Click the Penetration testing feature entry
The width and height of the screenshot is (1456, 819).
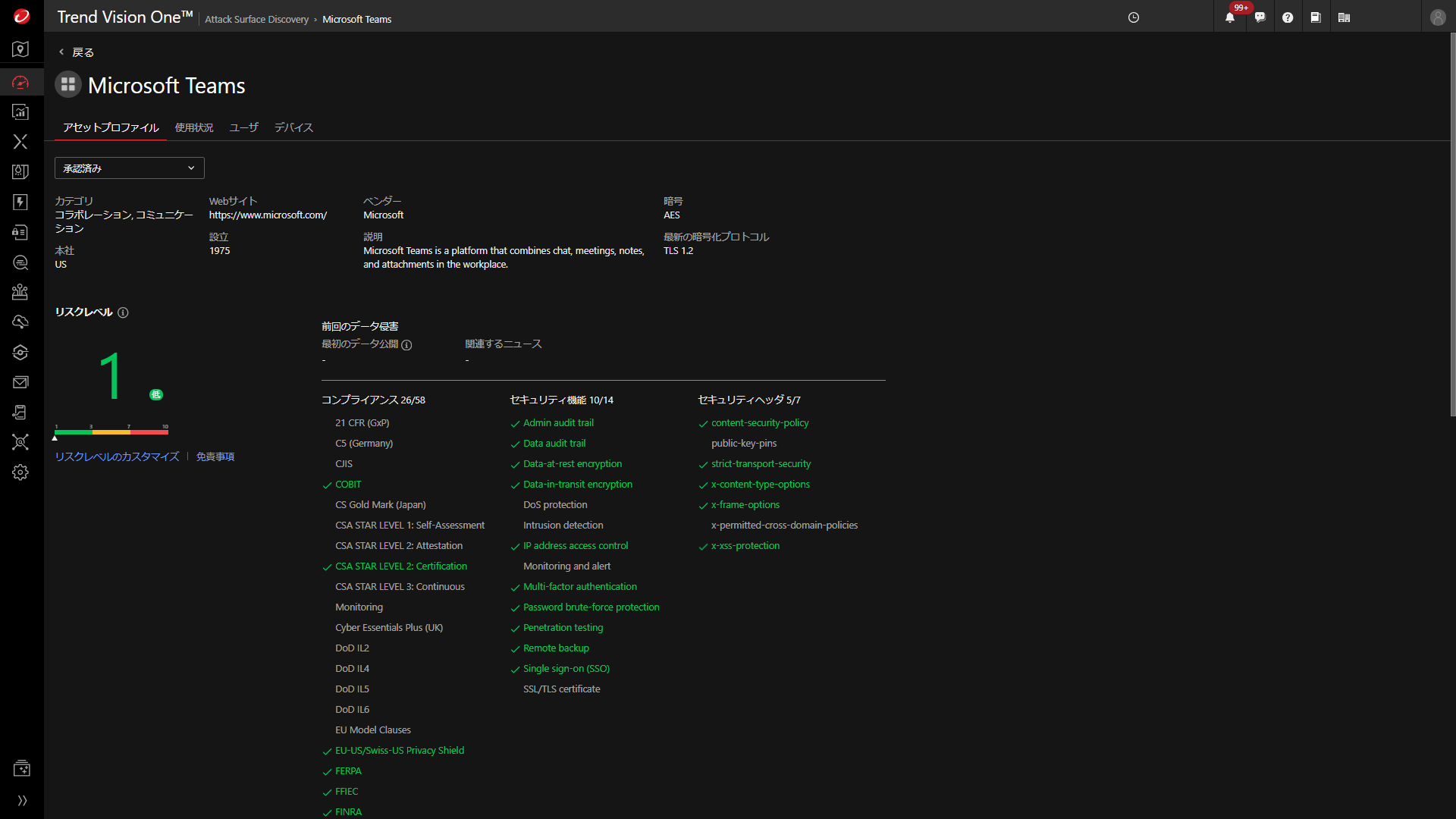pyautogui.click(x=563, y=628)
